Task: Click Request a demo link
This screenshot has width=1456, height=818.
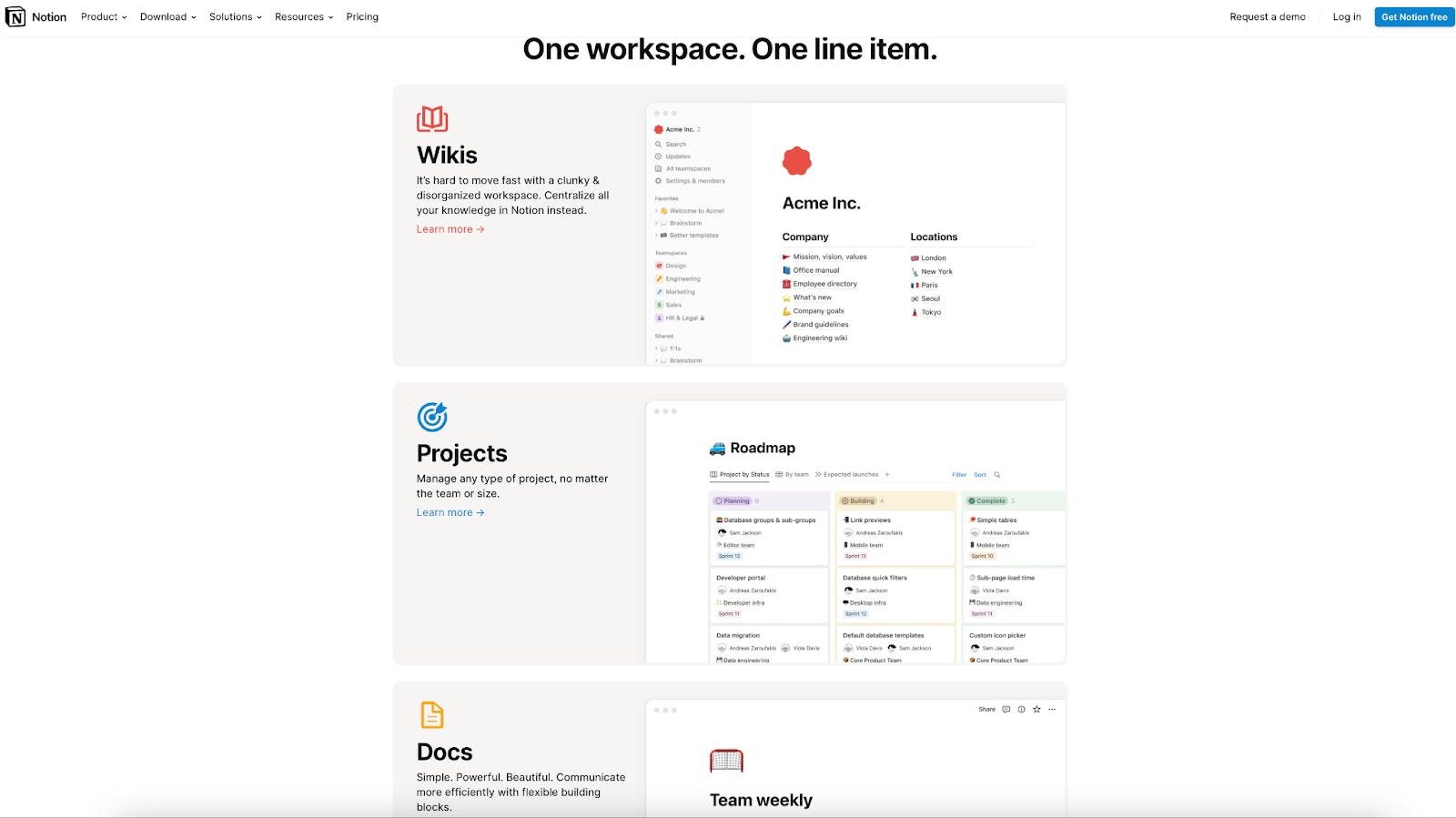Action: tap(1268, 17)
